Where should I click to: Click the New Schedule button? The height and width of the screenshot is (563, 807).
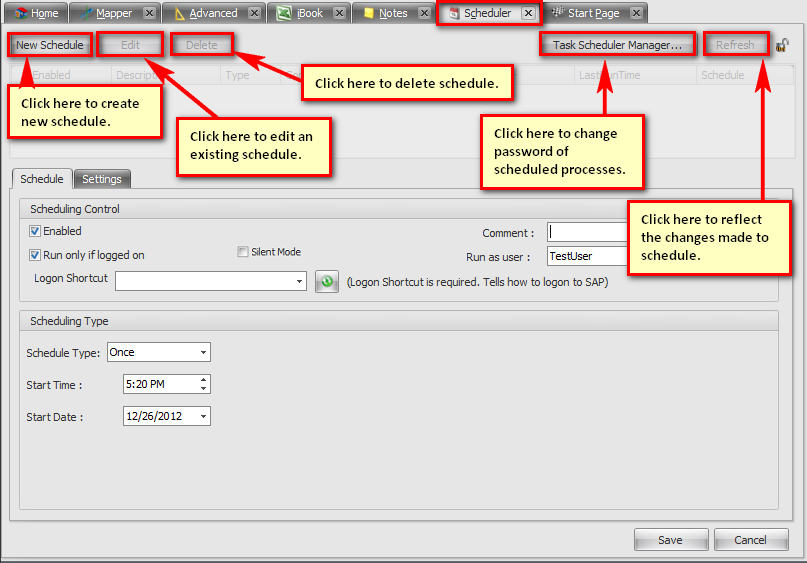pyautogui.click(x=50, y=45)
